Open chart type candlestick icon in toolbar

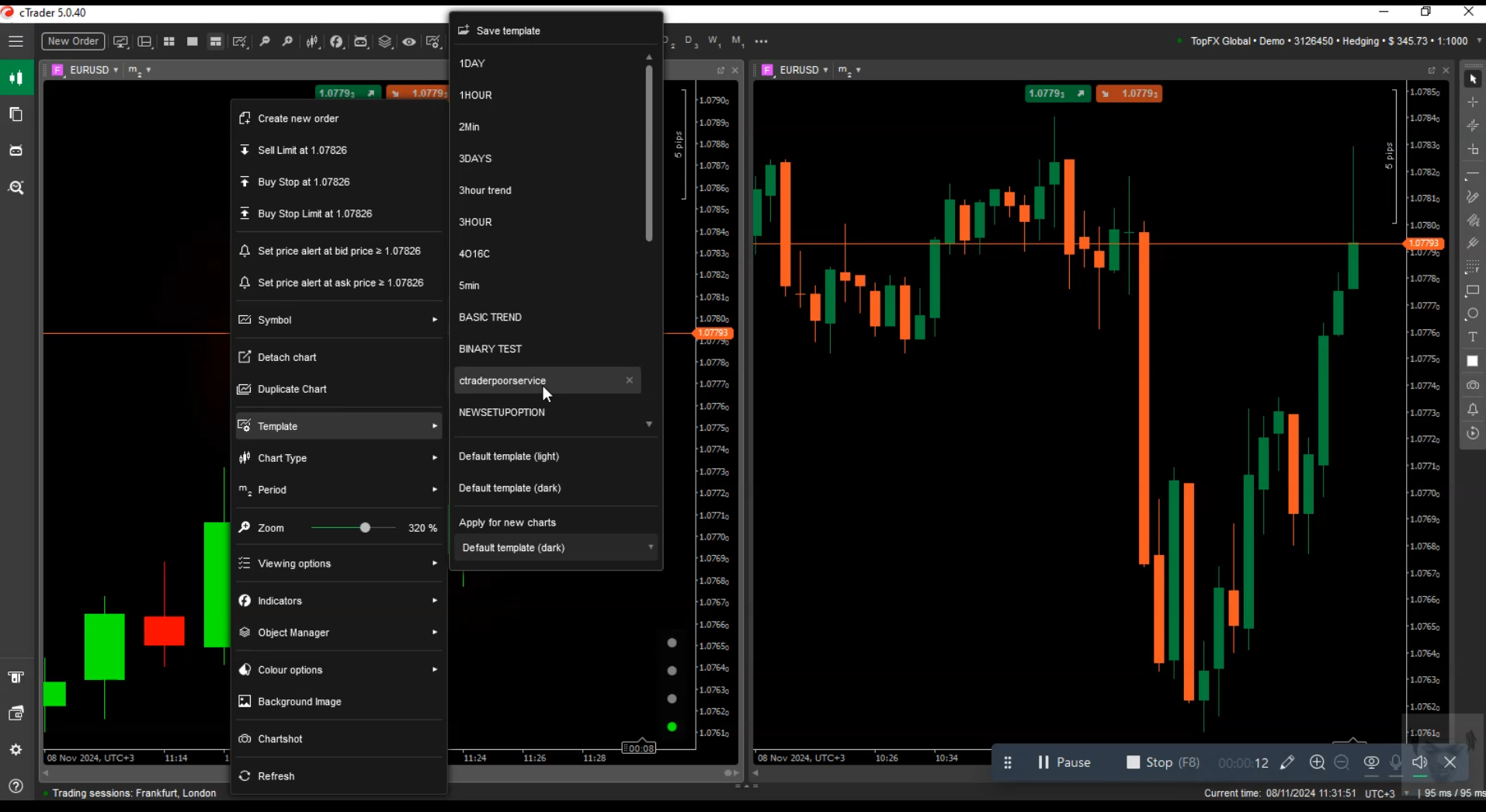pos(312,41)
